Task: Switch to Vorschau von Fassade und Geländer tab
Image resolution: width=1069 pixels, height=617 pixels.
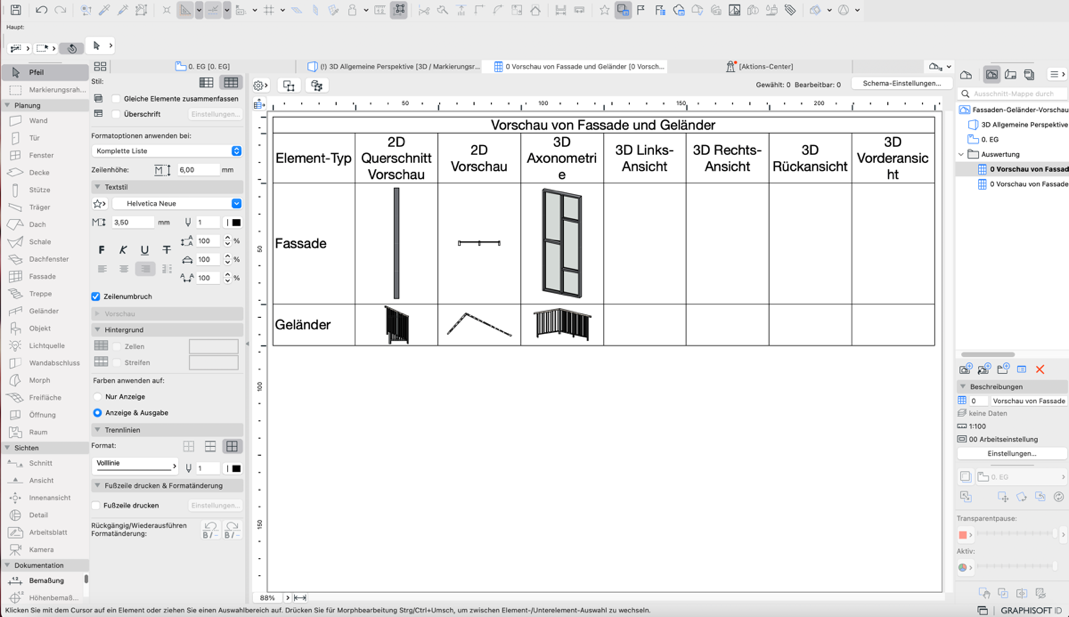Action: click(578, 66)
